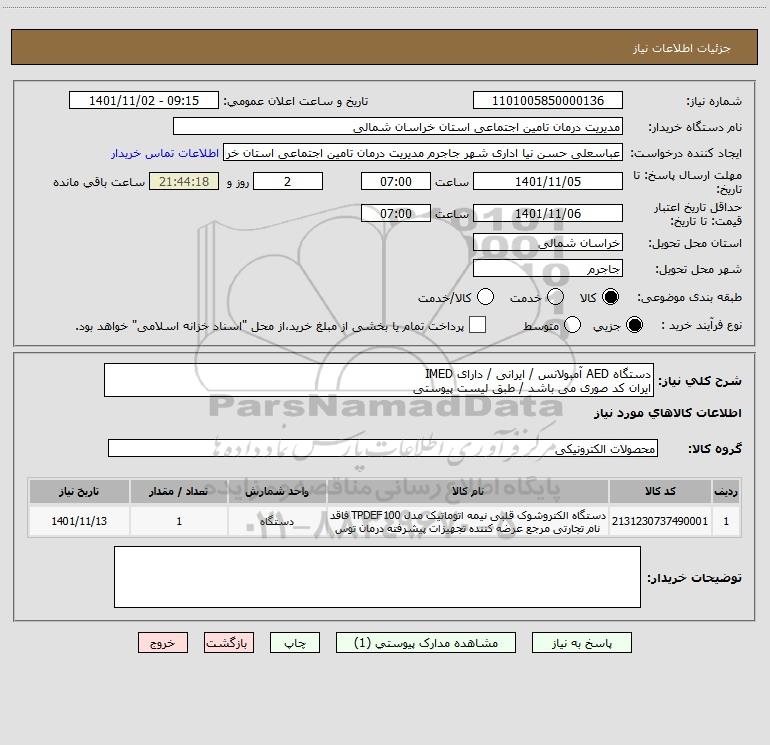Click the remaining days field showing 2

(x=288, y=181)
